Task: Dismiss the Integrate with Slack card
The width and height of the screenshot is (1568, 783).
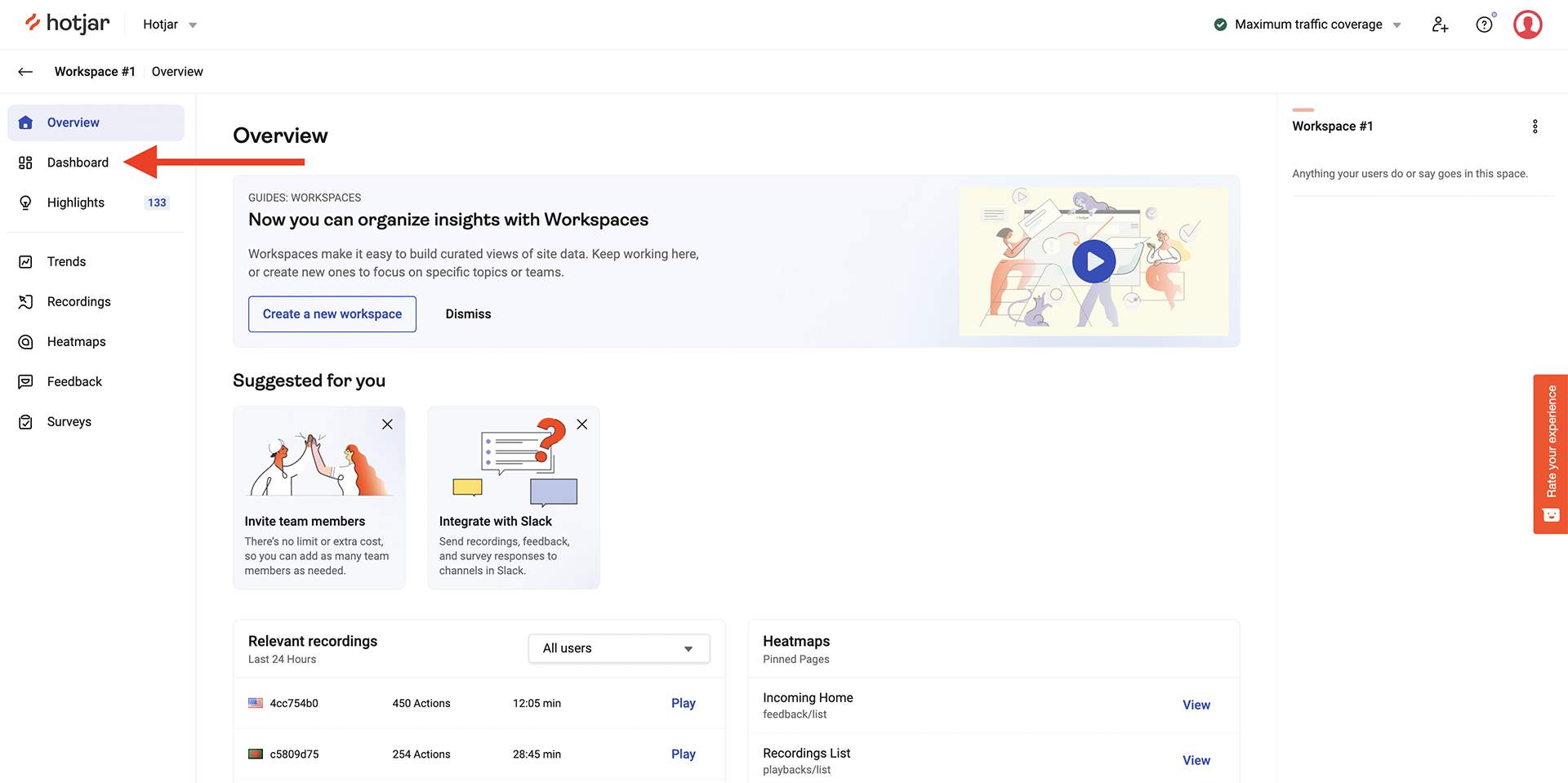Action: (581, 425)
